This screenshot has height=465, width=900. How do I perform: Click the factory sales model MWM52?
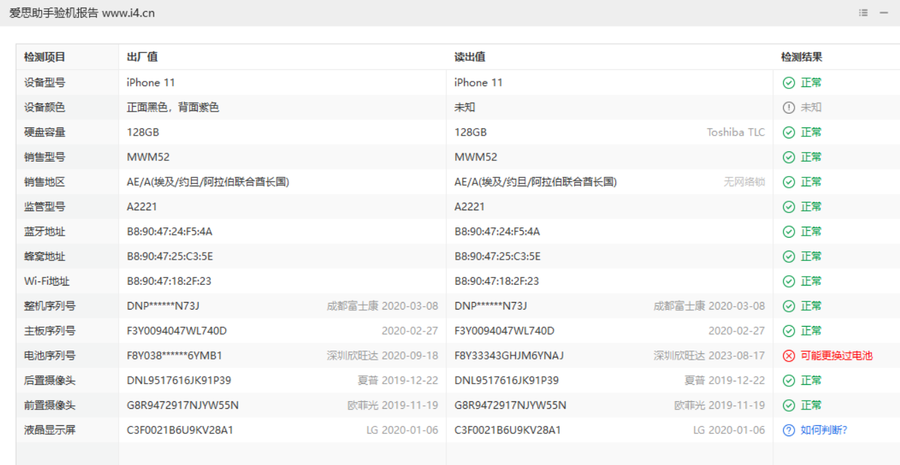click(148, 157)
